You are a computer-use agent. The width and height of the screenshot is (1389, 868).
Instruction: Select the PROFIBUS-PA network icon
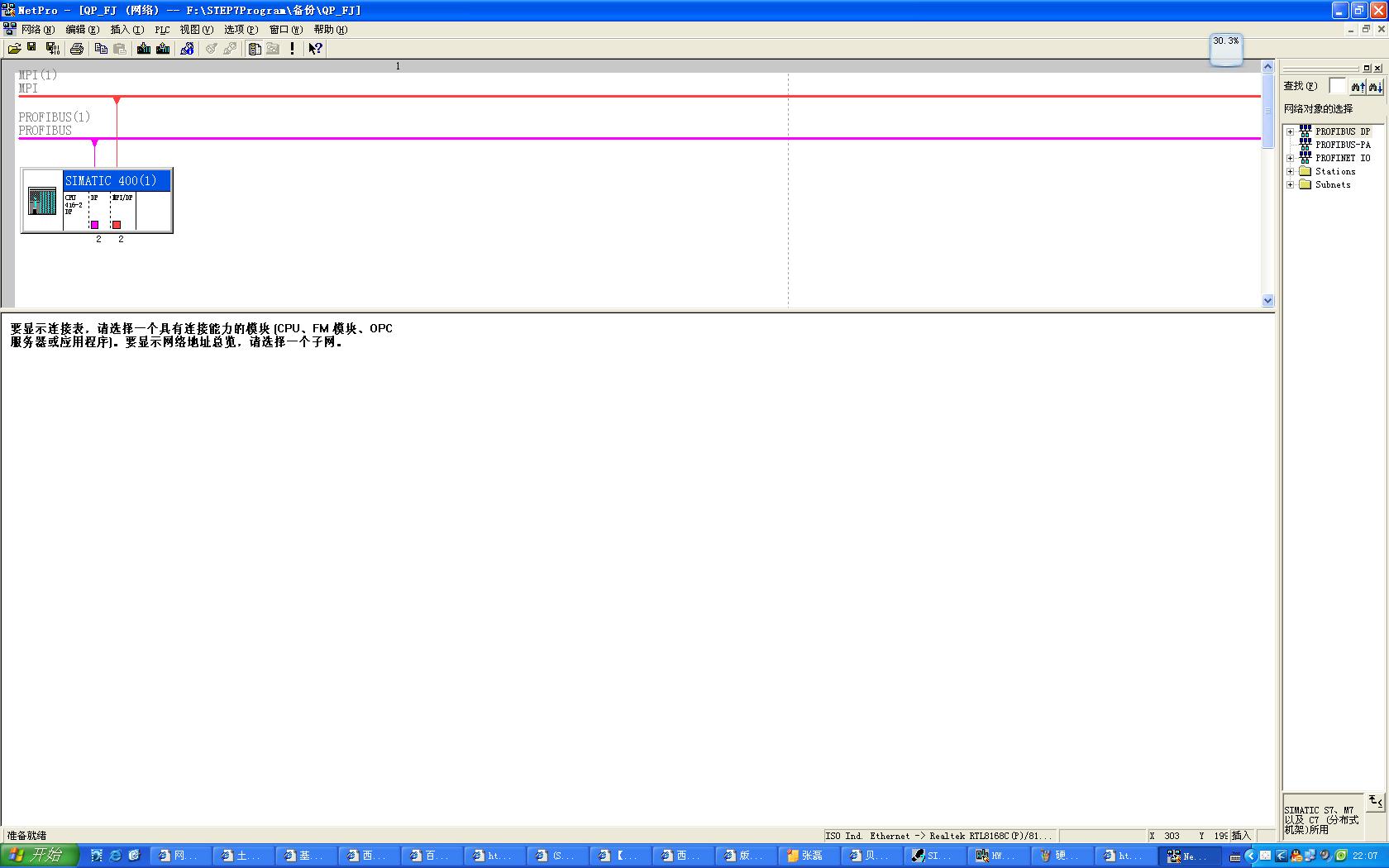pyautogui.click(x=1305, y=144)
